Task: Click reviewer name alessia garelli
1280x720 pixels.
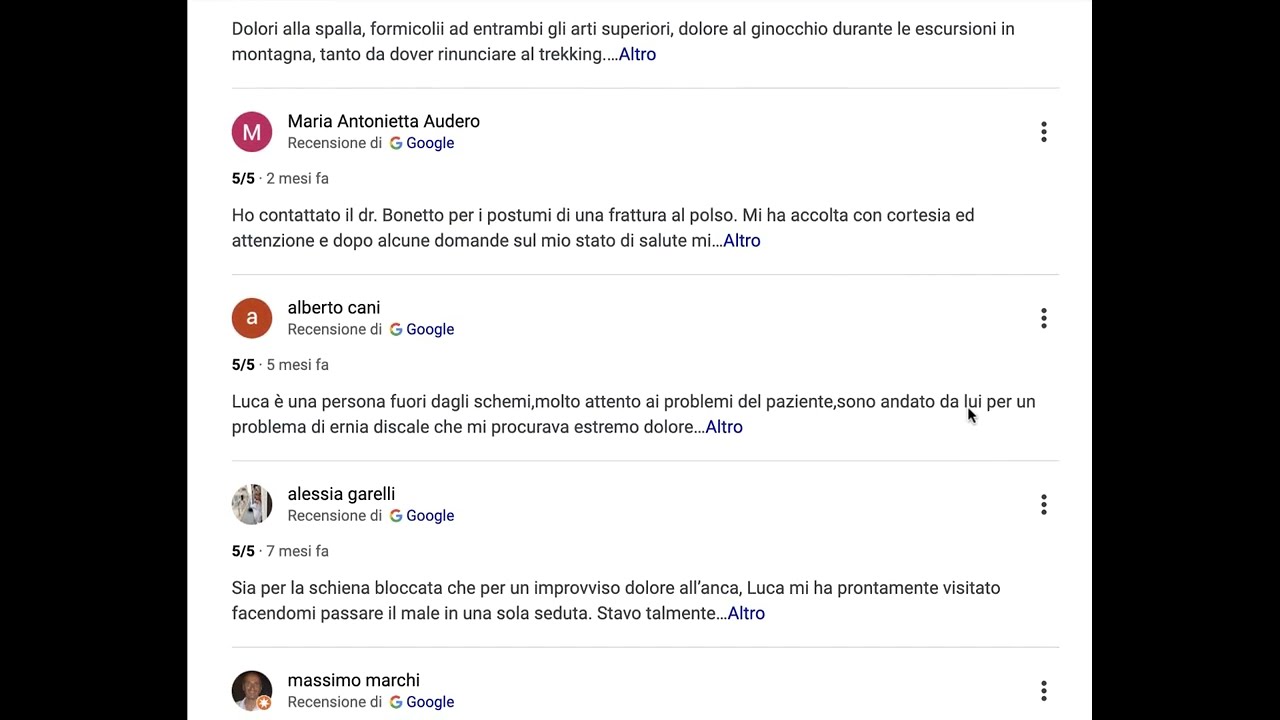Action: click(341, 494)
